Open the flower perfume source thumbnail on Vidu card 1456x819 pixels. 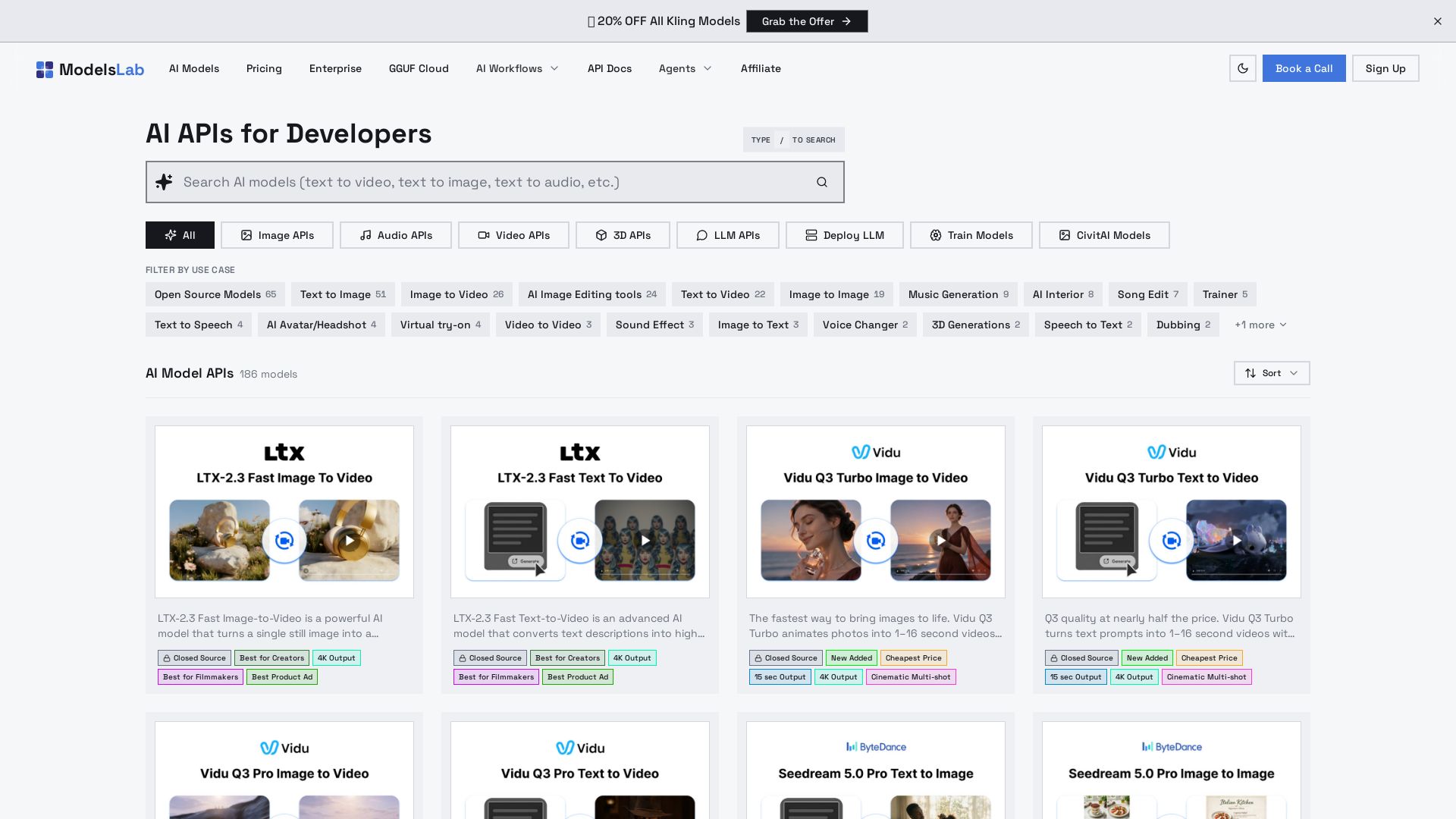pos(811,541)
